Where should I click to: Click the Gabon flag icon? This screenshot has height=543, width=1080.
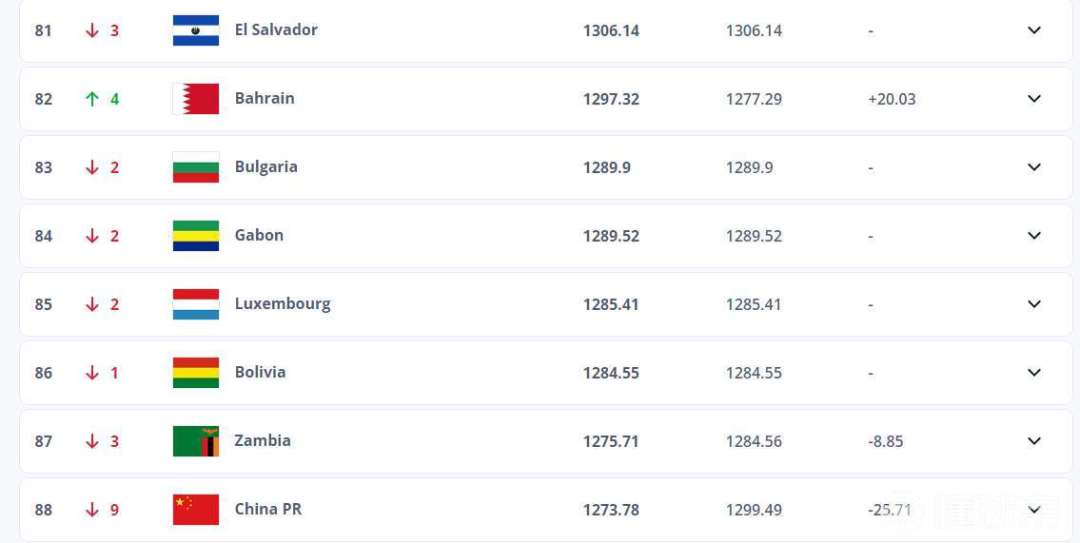(x=196, y=236)
